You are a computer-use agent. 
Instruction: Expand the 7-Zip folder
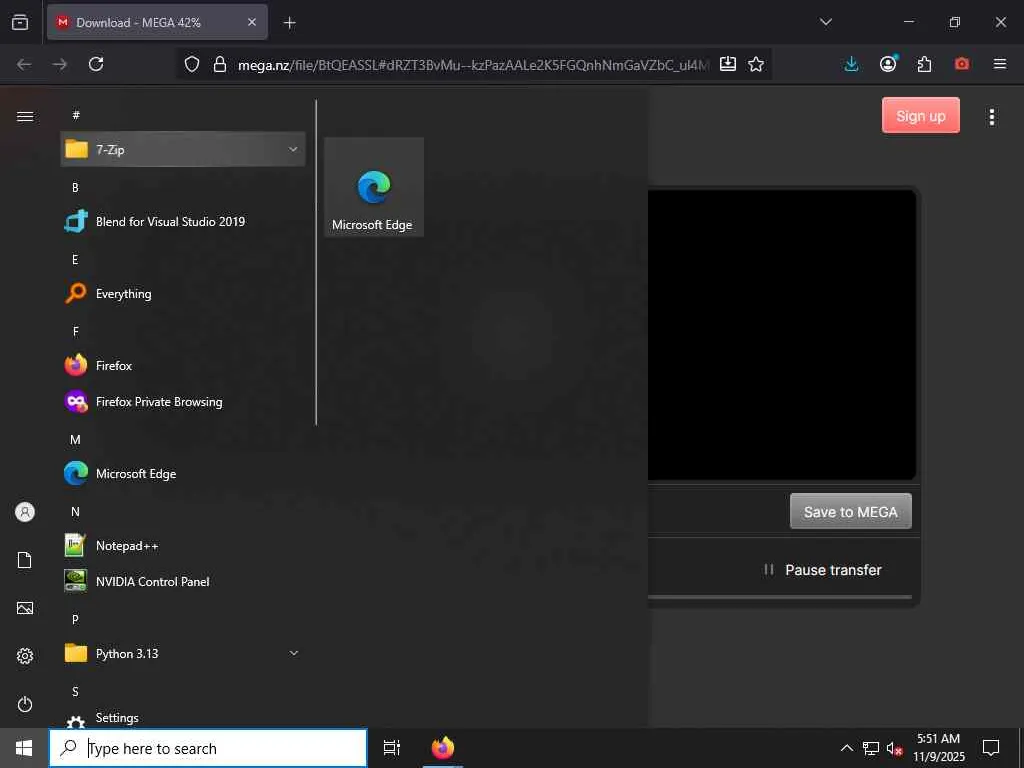[183, 149]
